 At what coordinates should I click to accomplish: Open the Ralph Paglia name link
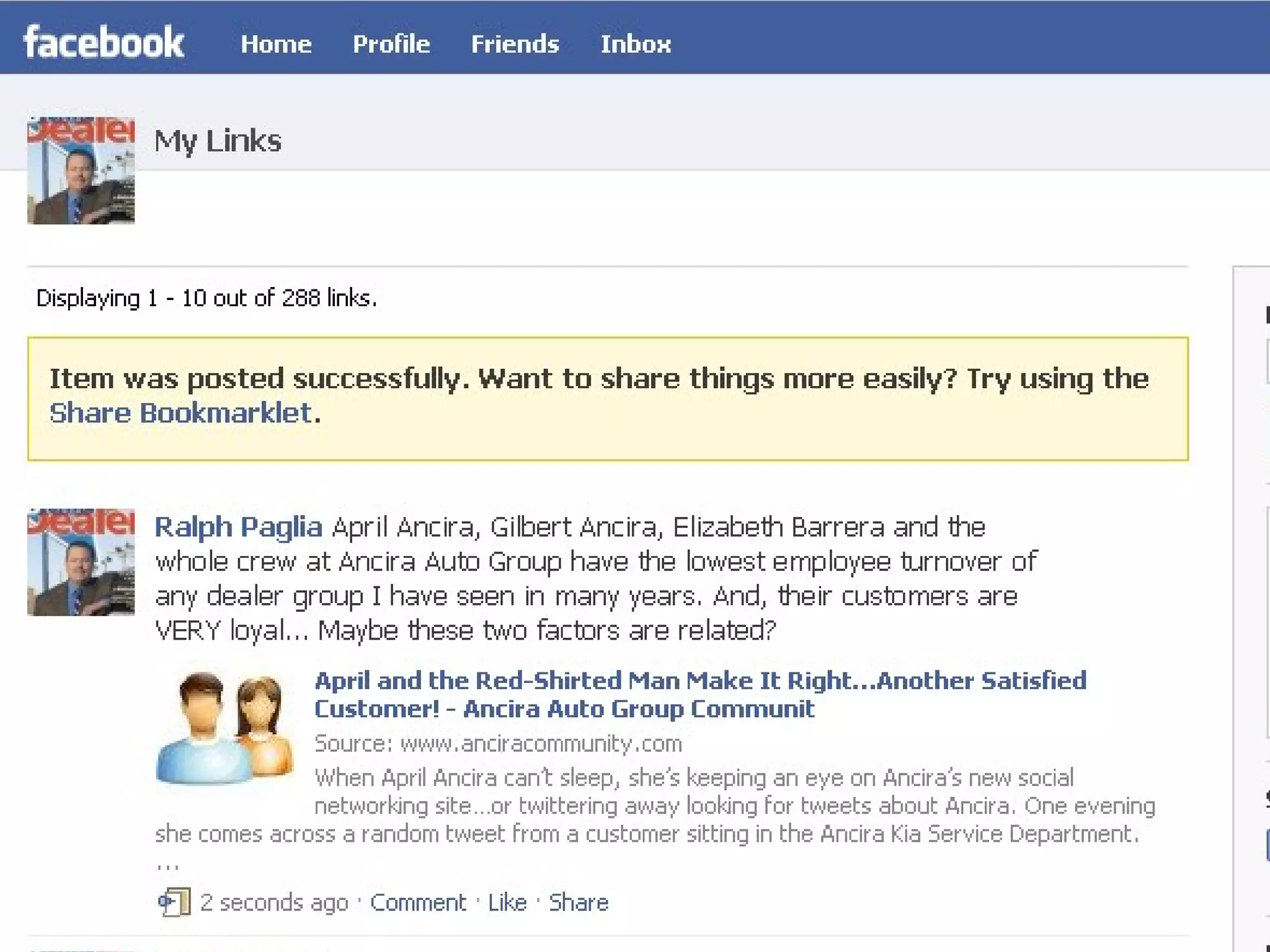point(238,527)
